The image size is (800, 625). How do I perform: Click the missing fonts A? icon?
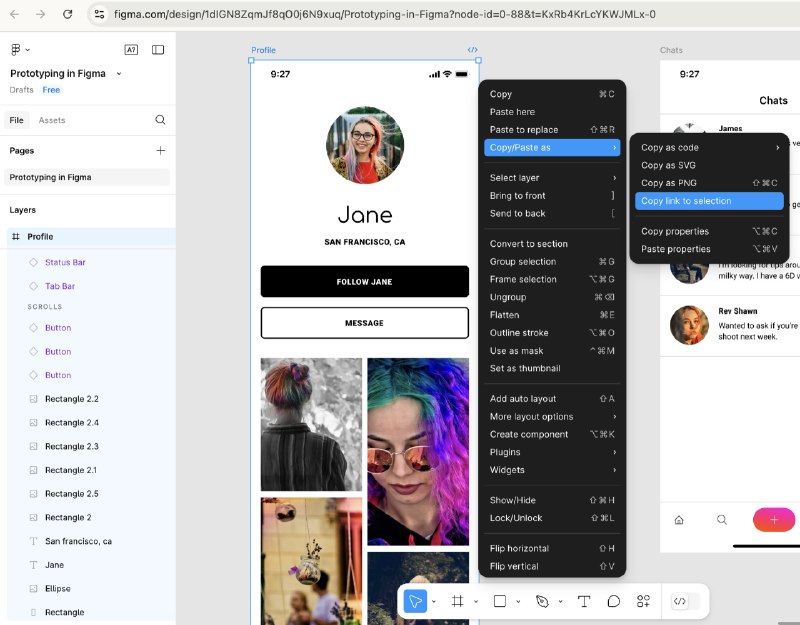pyautogui.click(x=131, y=49)
